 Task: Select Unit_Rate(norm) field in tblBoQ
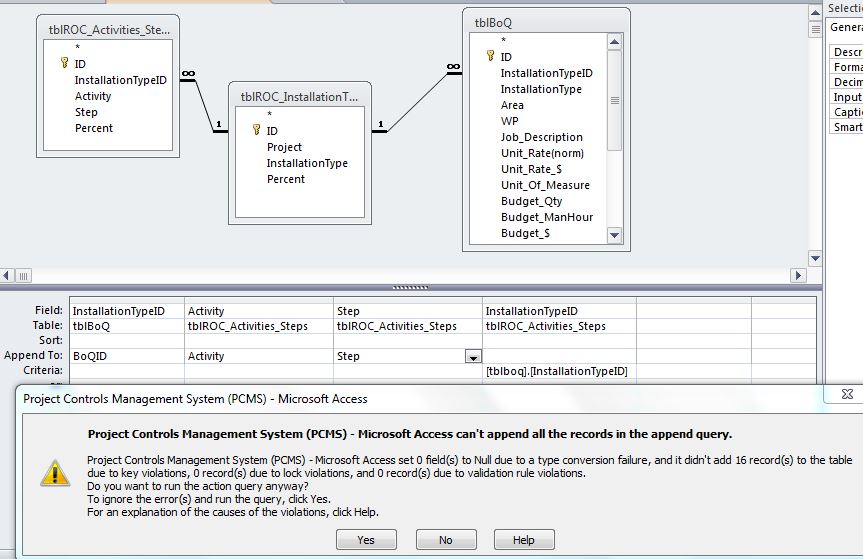(x=542, y=154)
